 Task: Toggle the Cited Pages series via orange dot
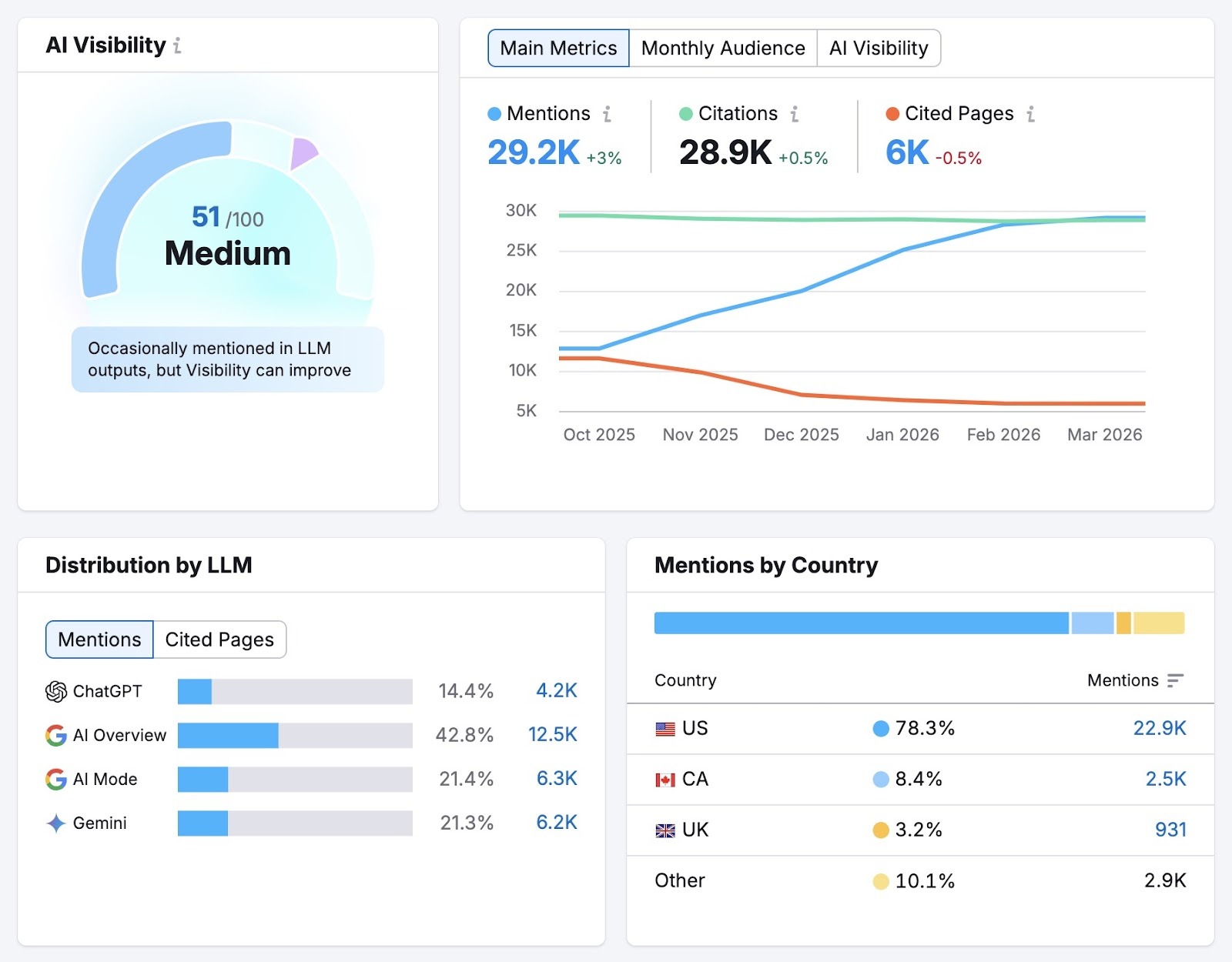click(892, 113)
